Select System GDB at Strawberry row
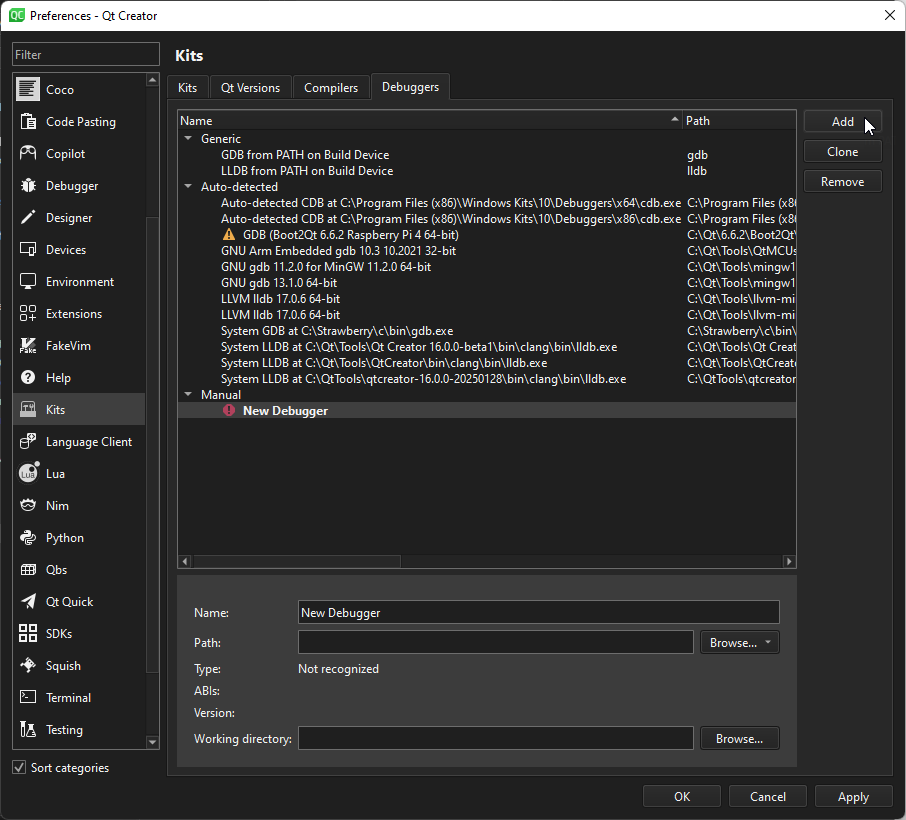 (x=487, y=331)
